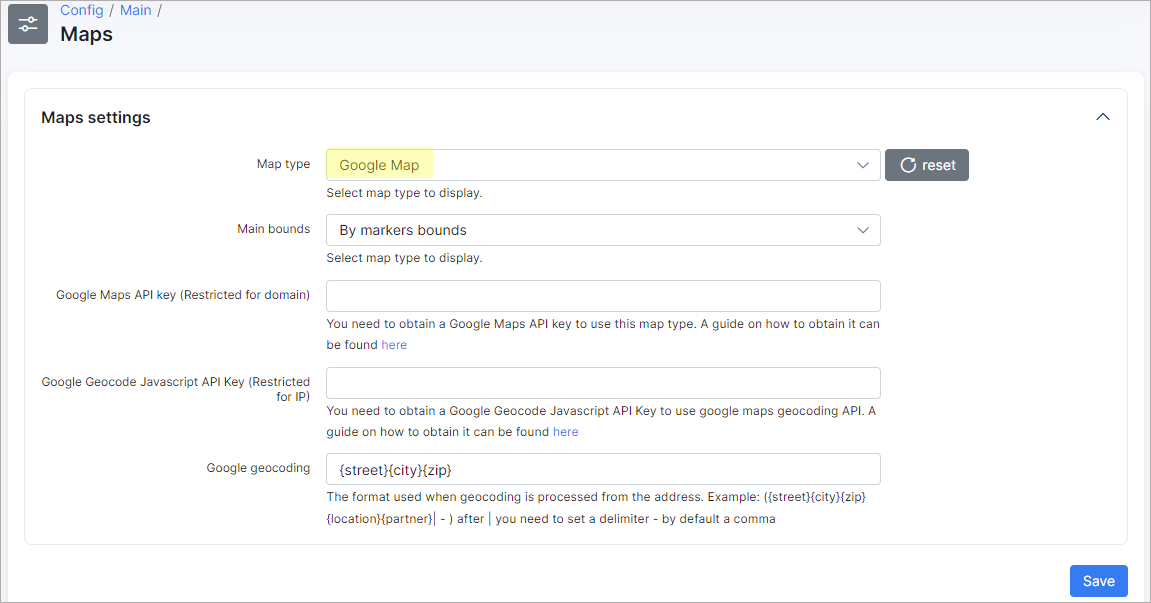The height and width of the screenshot is (603, 1151).
Task: Open the Google Maps API key guide link
Action: click(394, 345)
